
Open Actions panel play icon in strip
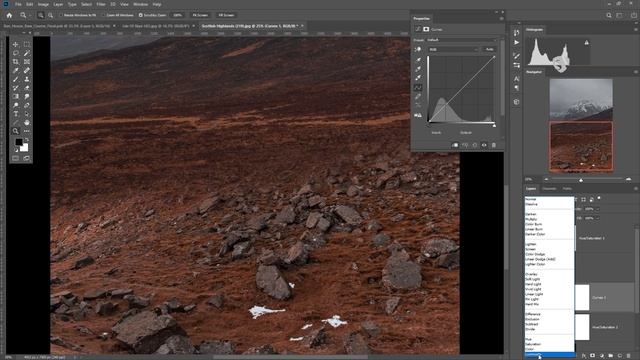[516, 42]
